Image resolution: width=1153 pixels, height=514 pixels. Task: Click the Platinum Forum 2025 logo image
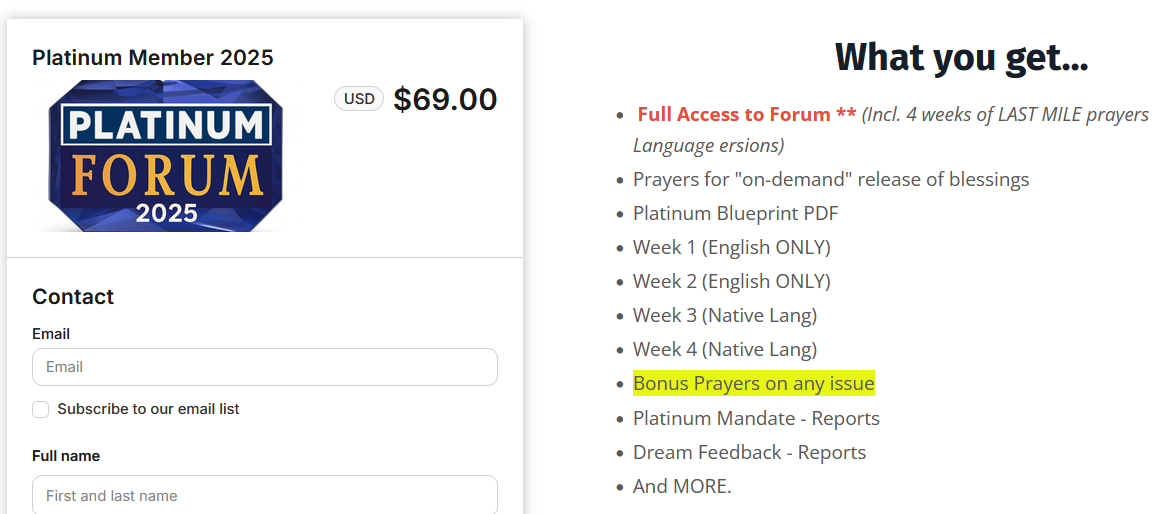click(x=166, y=155)
